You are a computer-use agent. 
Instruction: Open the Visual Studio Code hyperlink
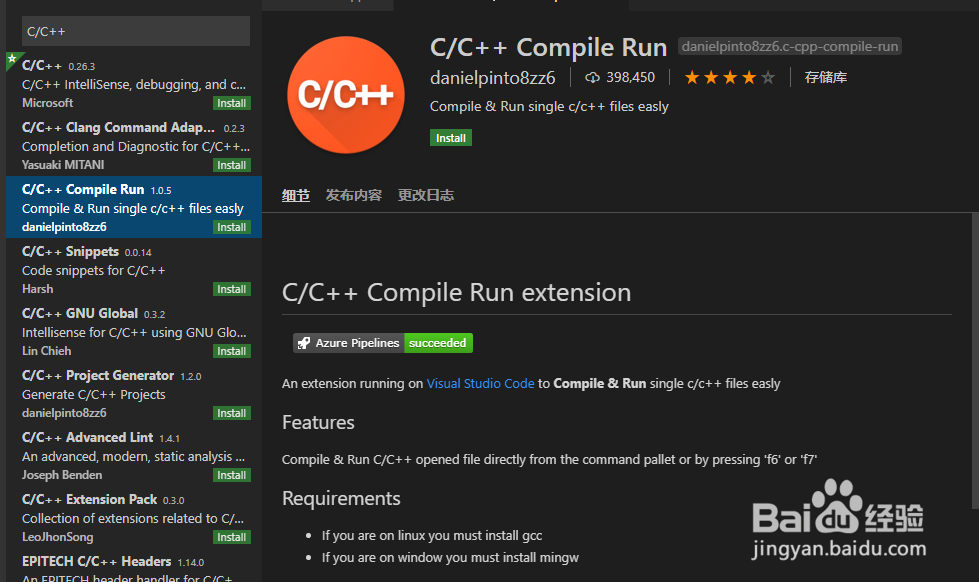coord(480,383)
